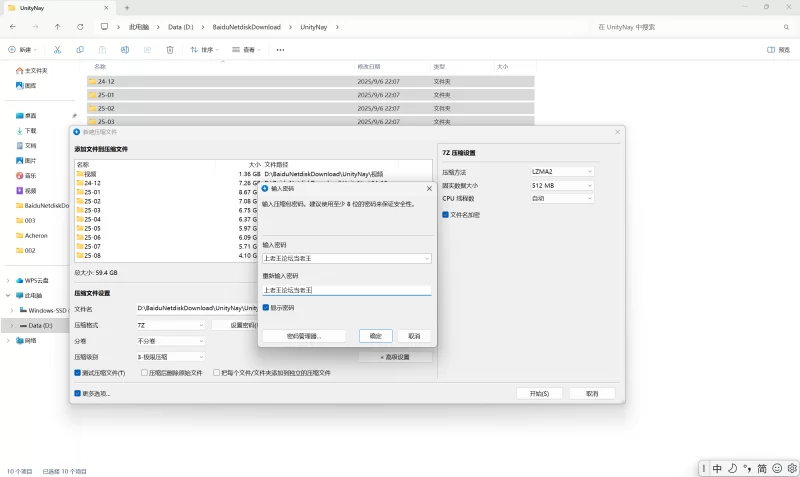Select 下载 in the navigation sidebar
Image resolution: width=800 pixels, height=477 pixels.
point(30,131)
